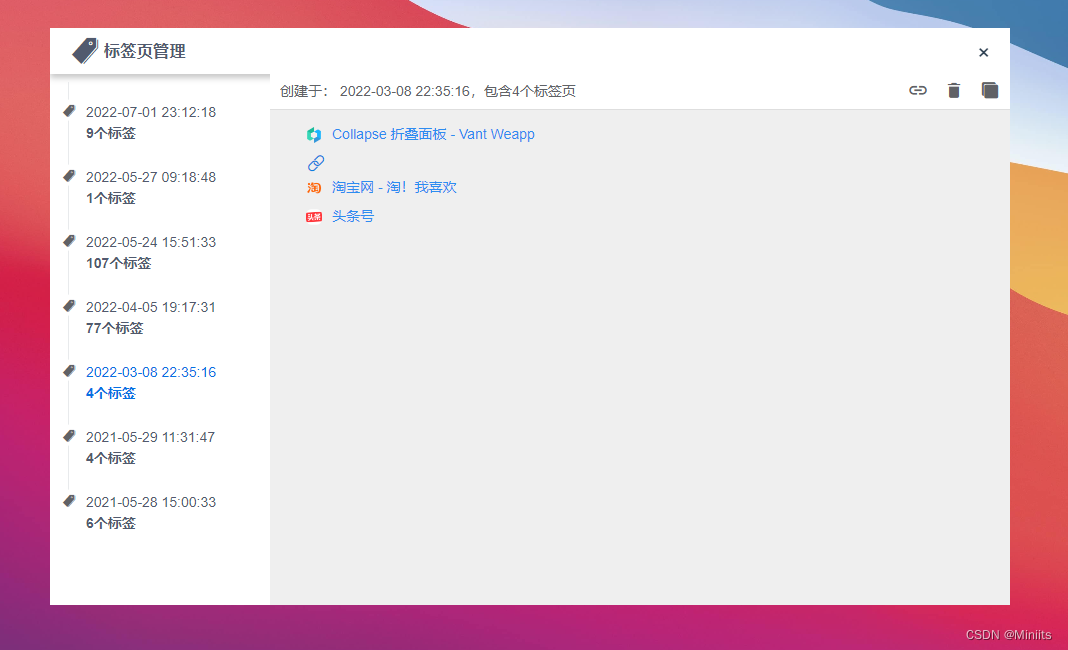Click the copy/open-all icon at top right
Image resolution: width=1068 pixels, height=650 pixels.
coord(990,91)
